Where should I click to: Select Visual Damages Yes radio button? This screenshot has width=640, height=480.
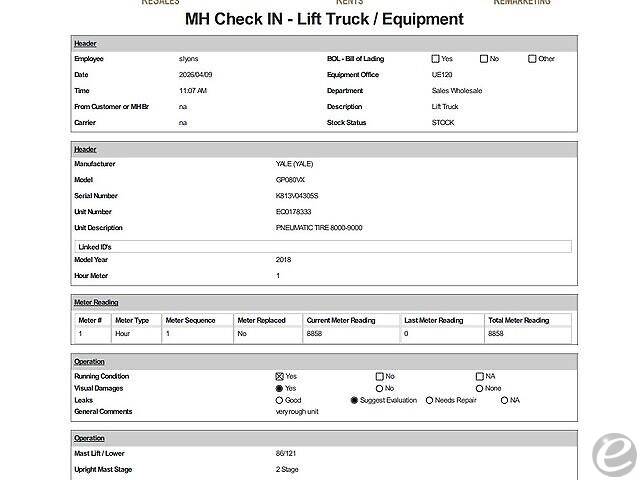[x=279, y=389]
